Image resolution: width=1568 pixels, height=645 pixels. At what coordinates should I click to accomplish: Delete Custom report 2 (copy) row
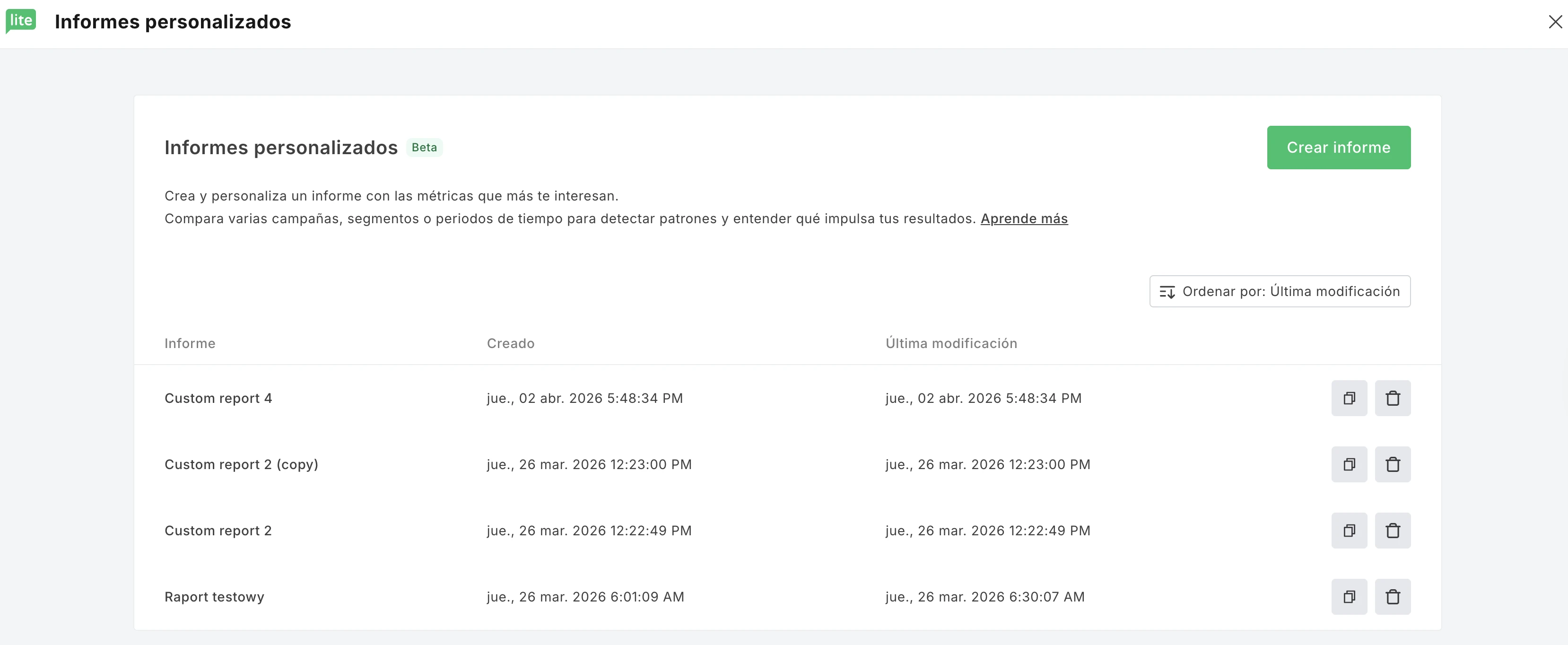1392,464
